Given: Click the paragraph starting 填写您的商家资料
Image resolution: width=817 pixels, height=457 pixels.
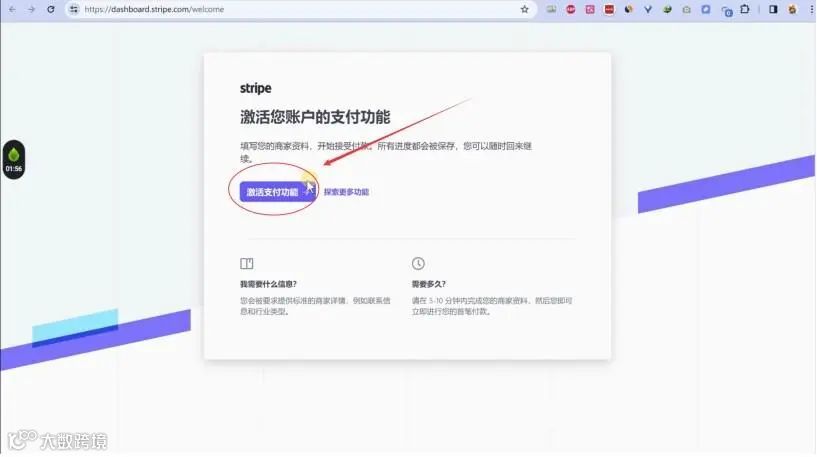Looking at the screenshot, I should [x=386, y=152].
